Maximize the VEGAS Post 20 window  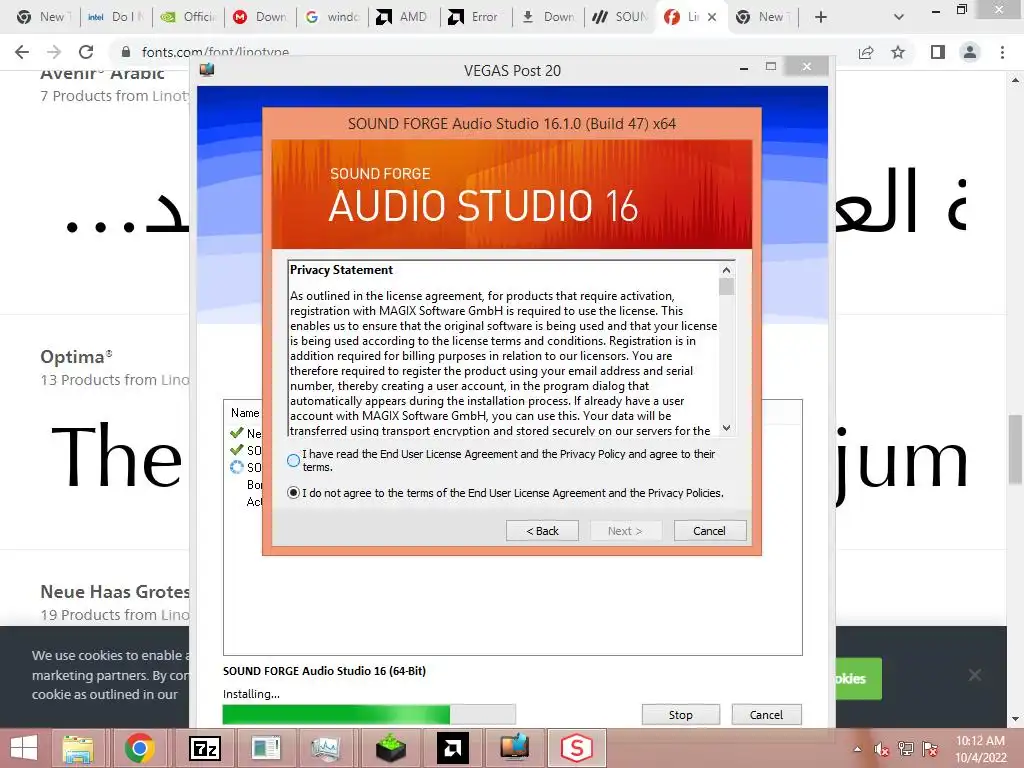771,67
